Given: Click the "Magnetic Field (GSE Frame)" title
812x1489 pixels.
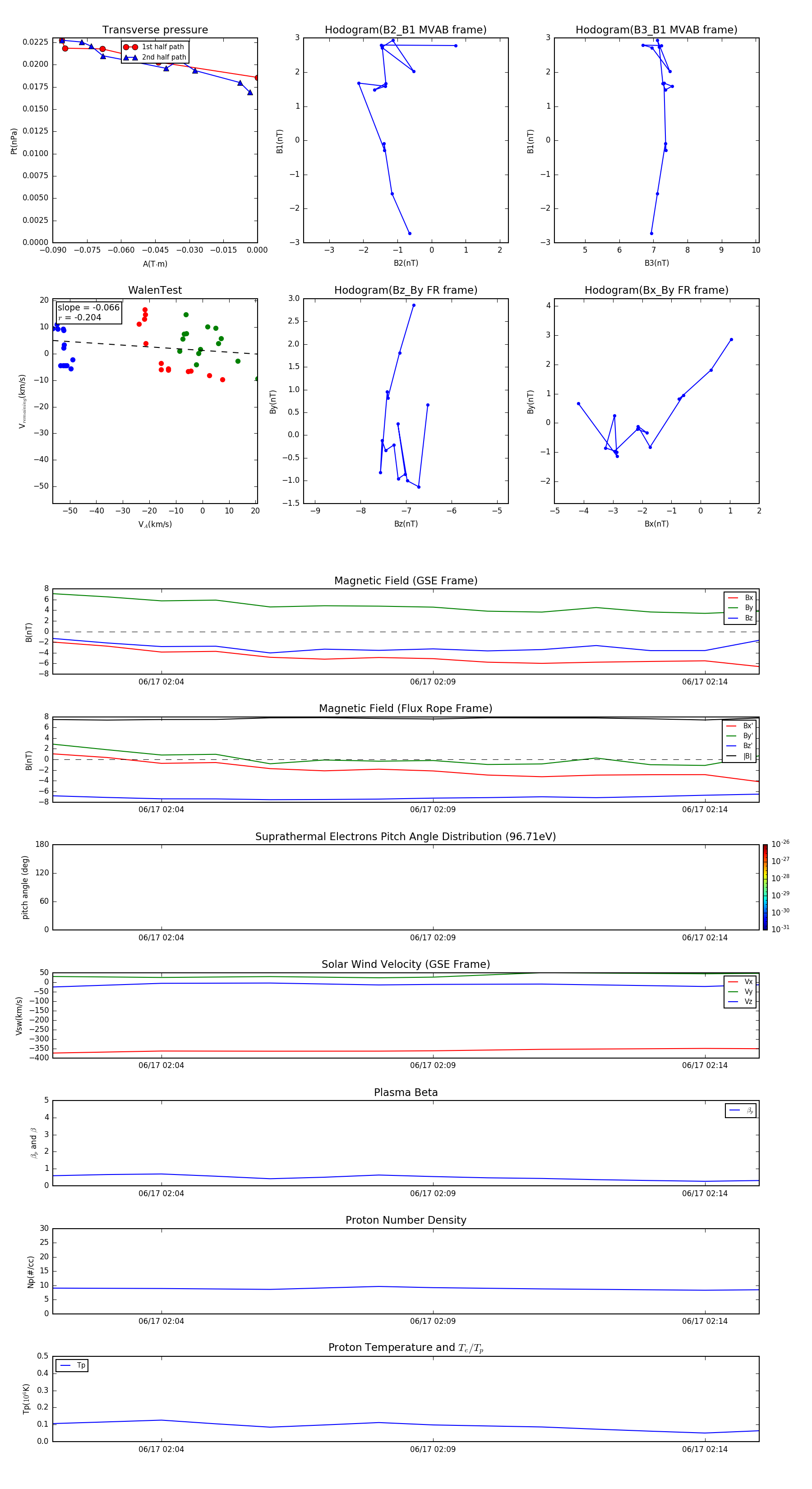Looking at the screenshot, I should point(406,581).
